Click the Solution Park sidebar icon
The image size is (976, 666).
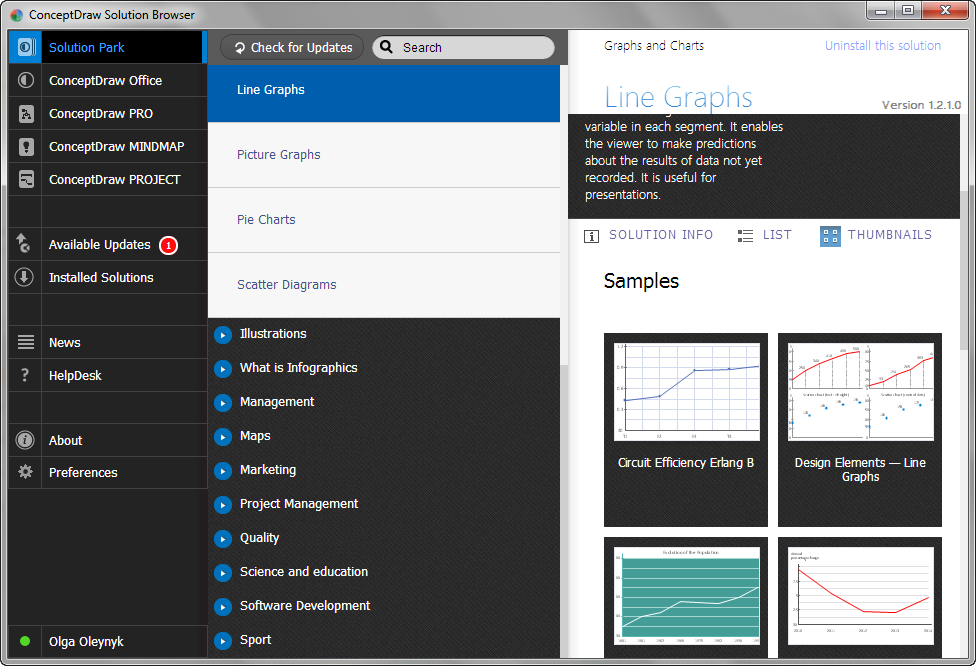[26, 47]
